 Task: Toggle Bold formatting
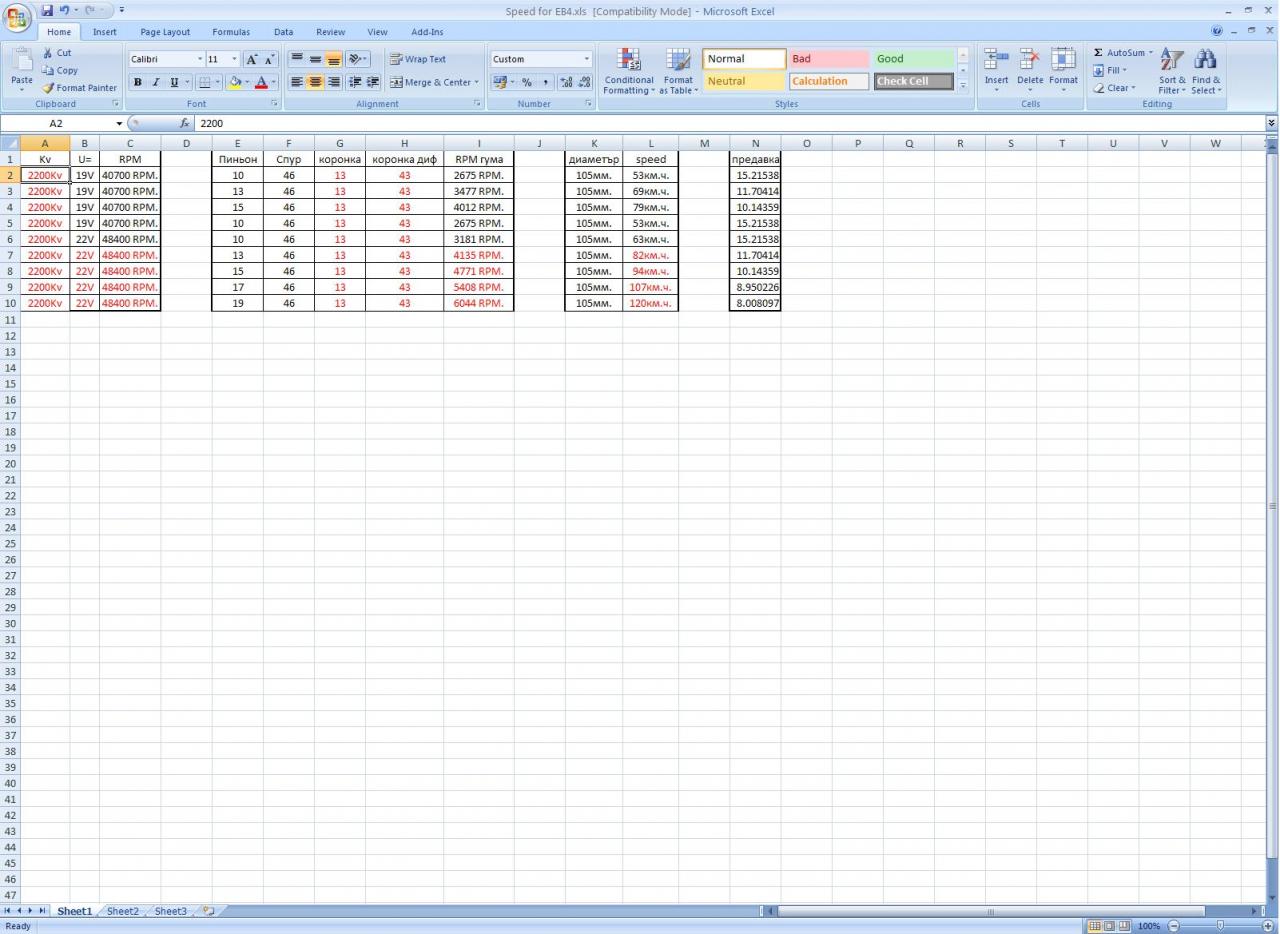[138, 83]
